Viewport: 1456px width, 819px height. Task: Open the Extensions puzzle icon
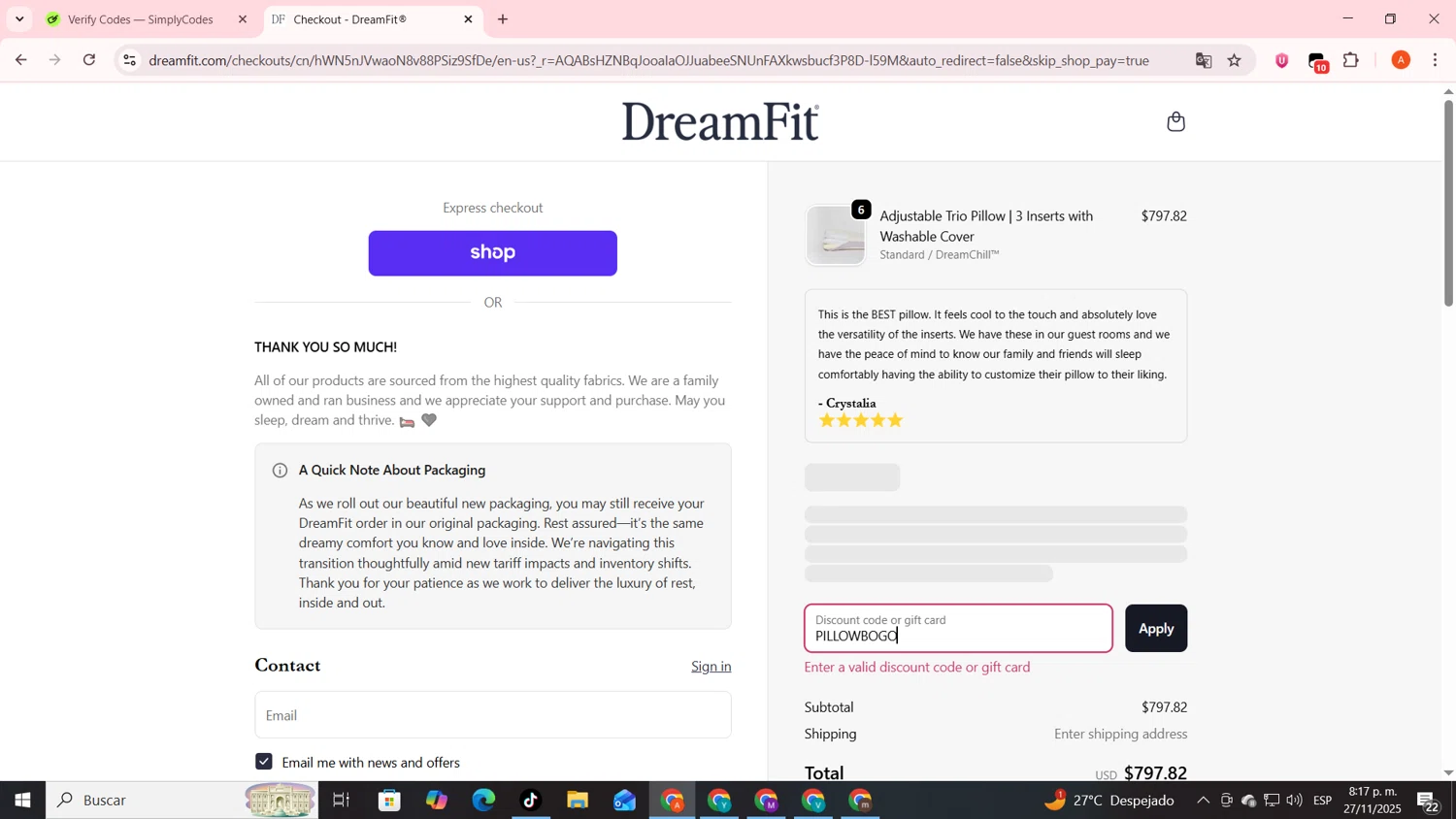click(x=1351, y=60)
